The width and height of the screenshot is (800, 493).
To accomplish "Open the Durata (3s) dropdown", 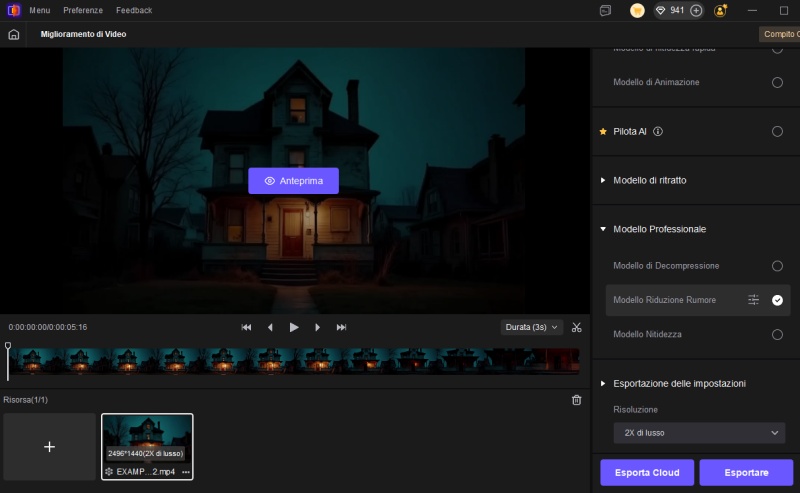I will tap(532, 327).
